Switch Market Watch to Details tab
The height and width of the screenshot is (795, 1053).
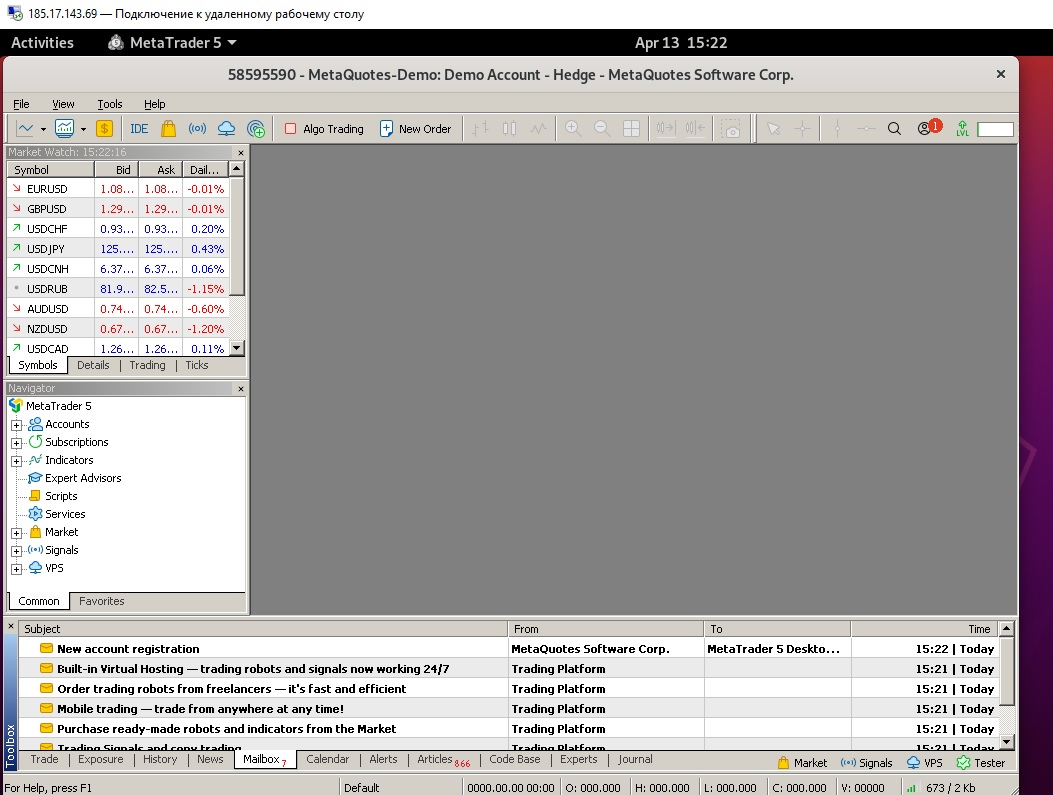click(93, 365)
